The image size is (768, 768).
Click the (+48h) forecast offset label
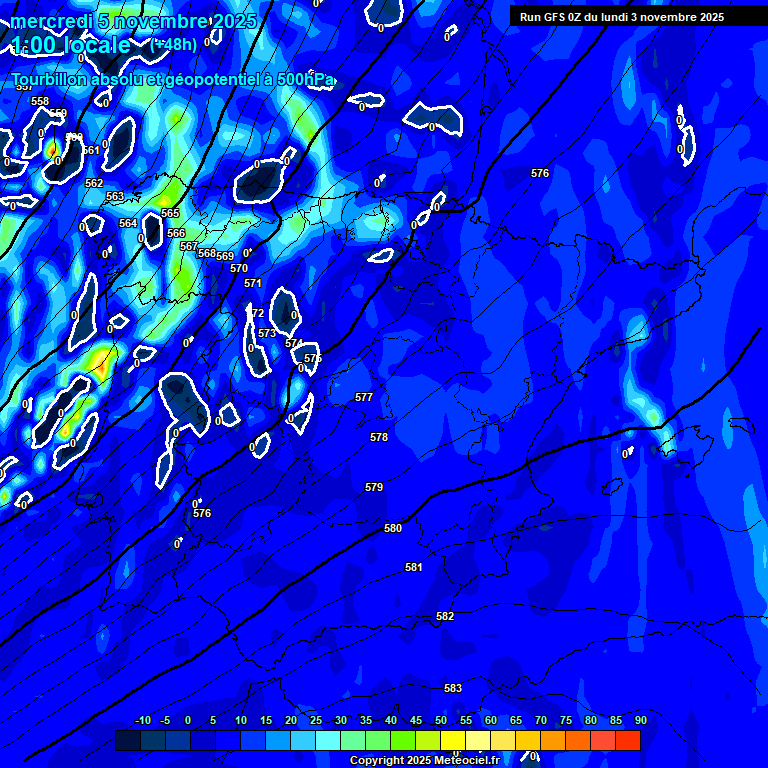coord(174,44)
